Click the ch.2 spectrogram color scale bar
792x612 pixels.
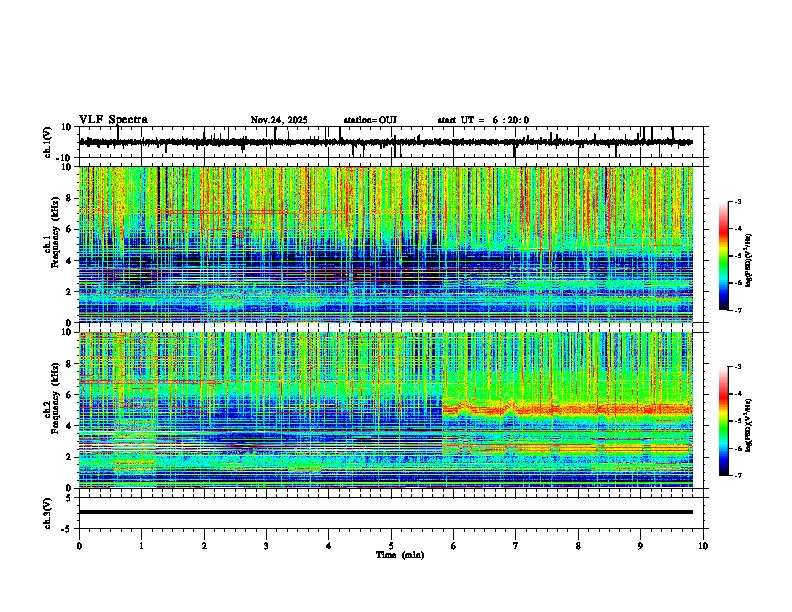click(x=724, y=421)
